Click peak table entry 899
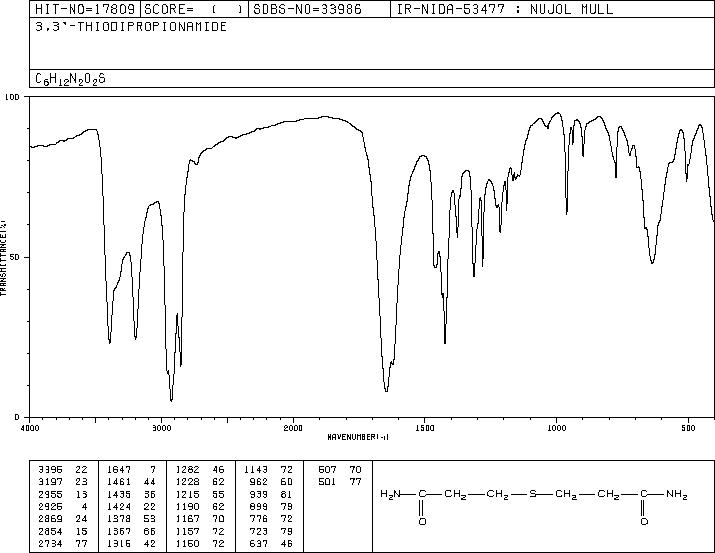Screen dimensions: 715x553 pos(259,506)
